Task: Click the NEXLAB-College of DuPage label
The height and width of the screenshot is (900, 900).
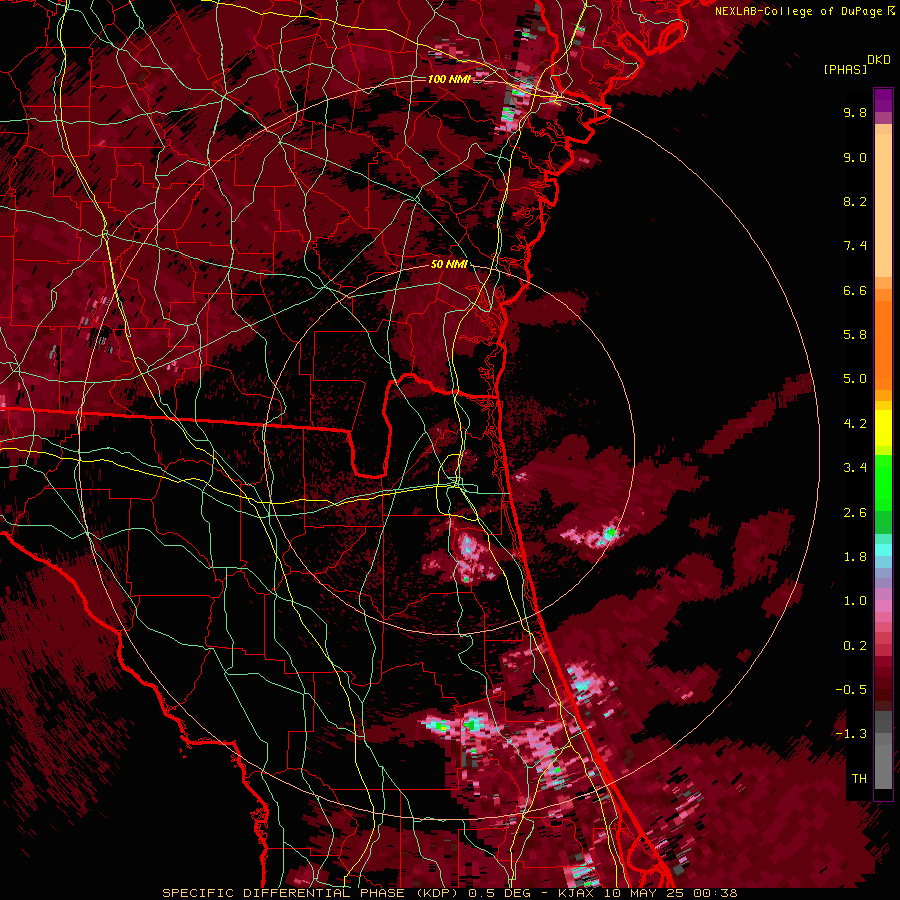Action: (798, 11)
